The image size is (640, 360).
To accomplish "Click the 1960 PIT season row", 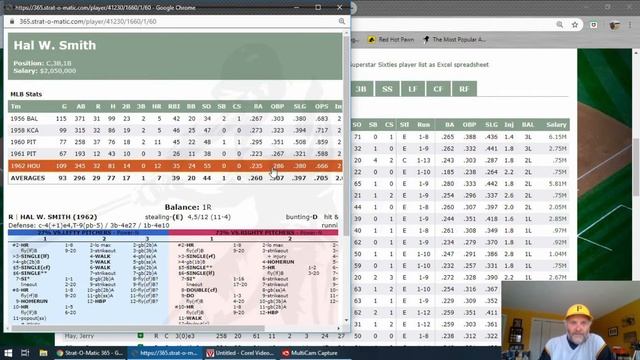I will 175,142.
